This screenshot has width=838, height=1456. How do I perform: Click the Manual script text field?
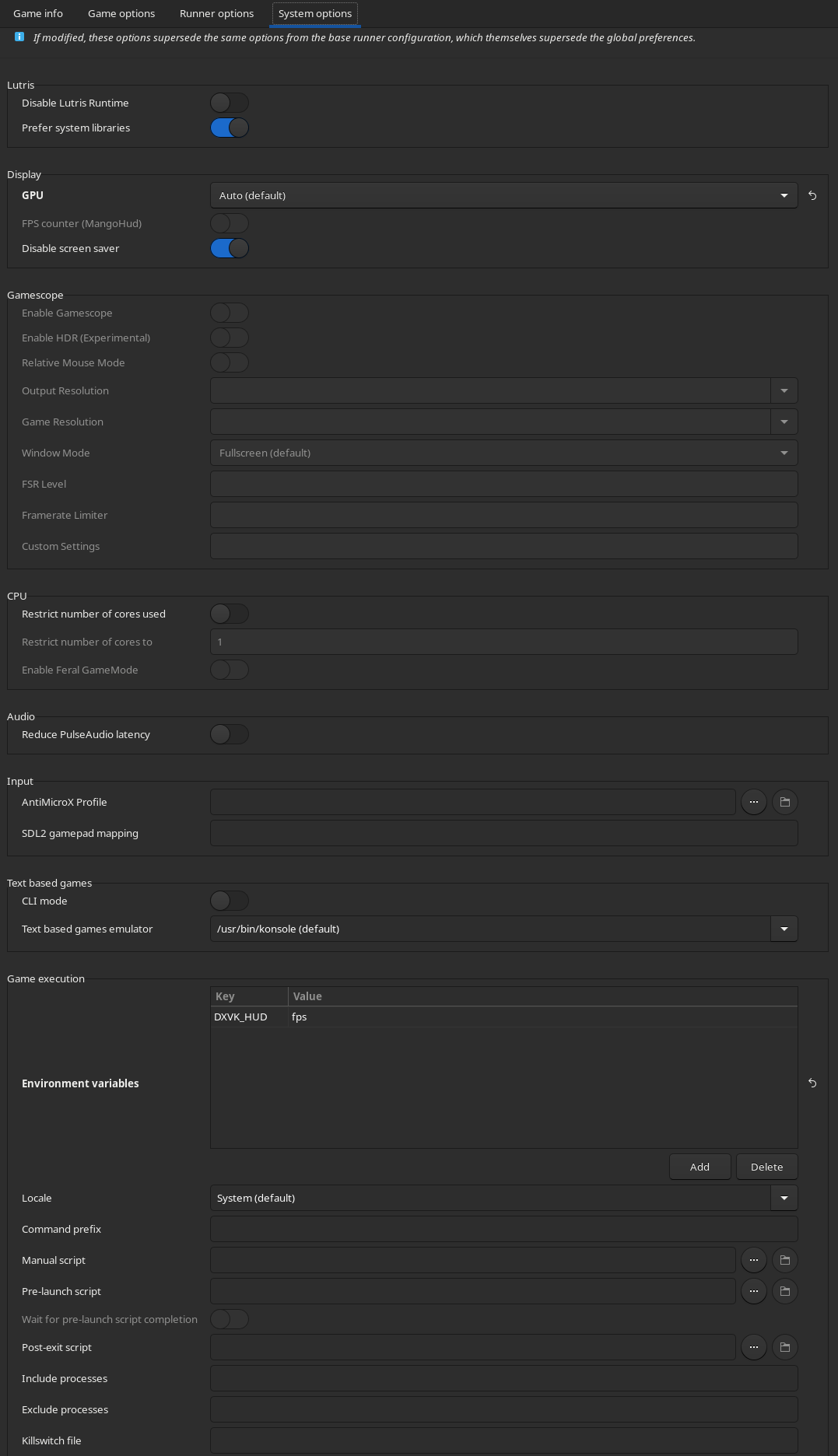tap(473, 1260)
